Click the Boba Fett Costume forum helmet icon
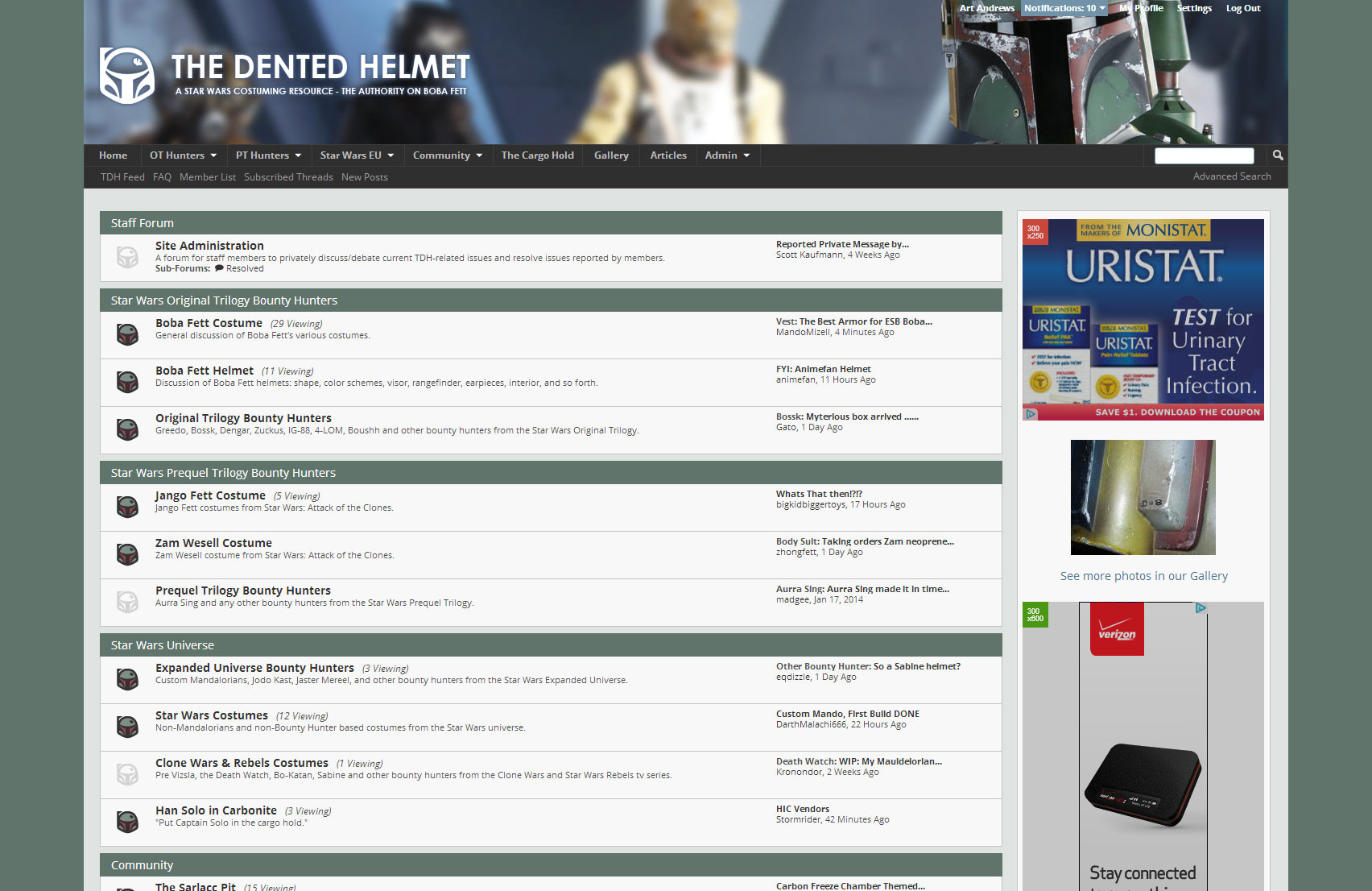 [127, 334]
